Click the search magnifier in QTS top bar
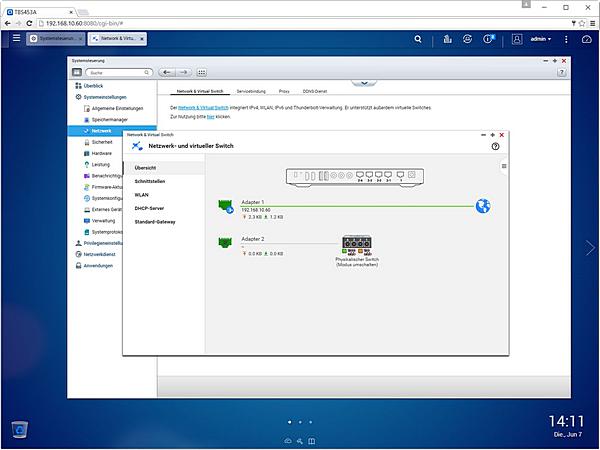Screen dimensions: 600x450 tap(418, 39)
